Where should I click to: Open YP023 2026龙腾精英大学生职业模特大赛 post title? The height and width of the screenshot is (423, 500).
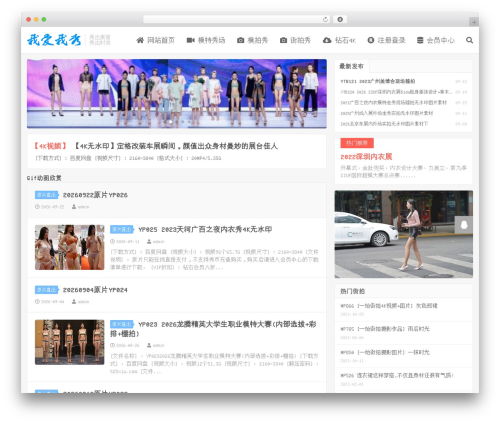(x=213, y=329)
